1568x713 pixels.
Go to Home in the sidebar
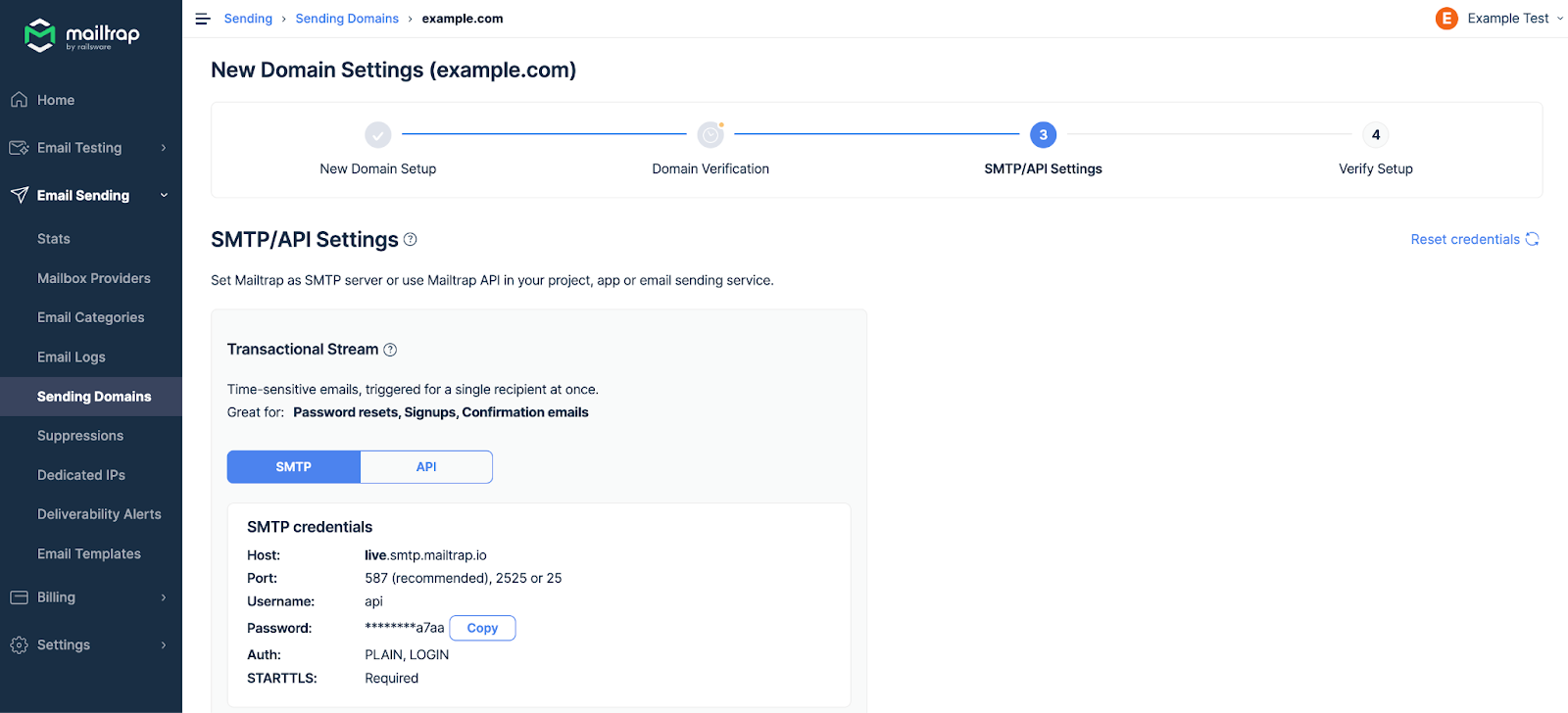pyautogui.click(x=56, y=100)
